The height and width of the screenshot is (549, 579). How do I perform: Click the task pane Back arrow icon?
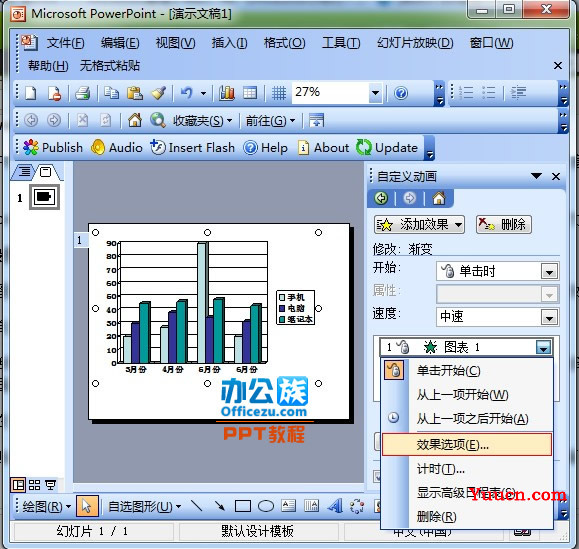click(381, 198)
